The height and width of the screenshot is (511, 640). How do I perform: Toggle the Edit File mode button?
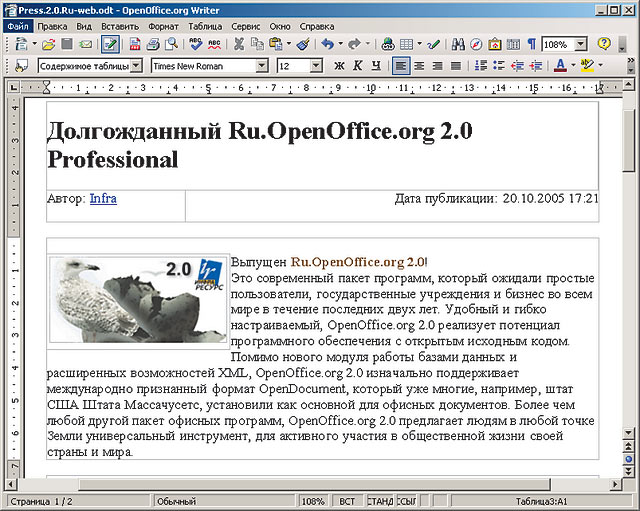point(110,44)
